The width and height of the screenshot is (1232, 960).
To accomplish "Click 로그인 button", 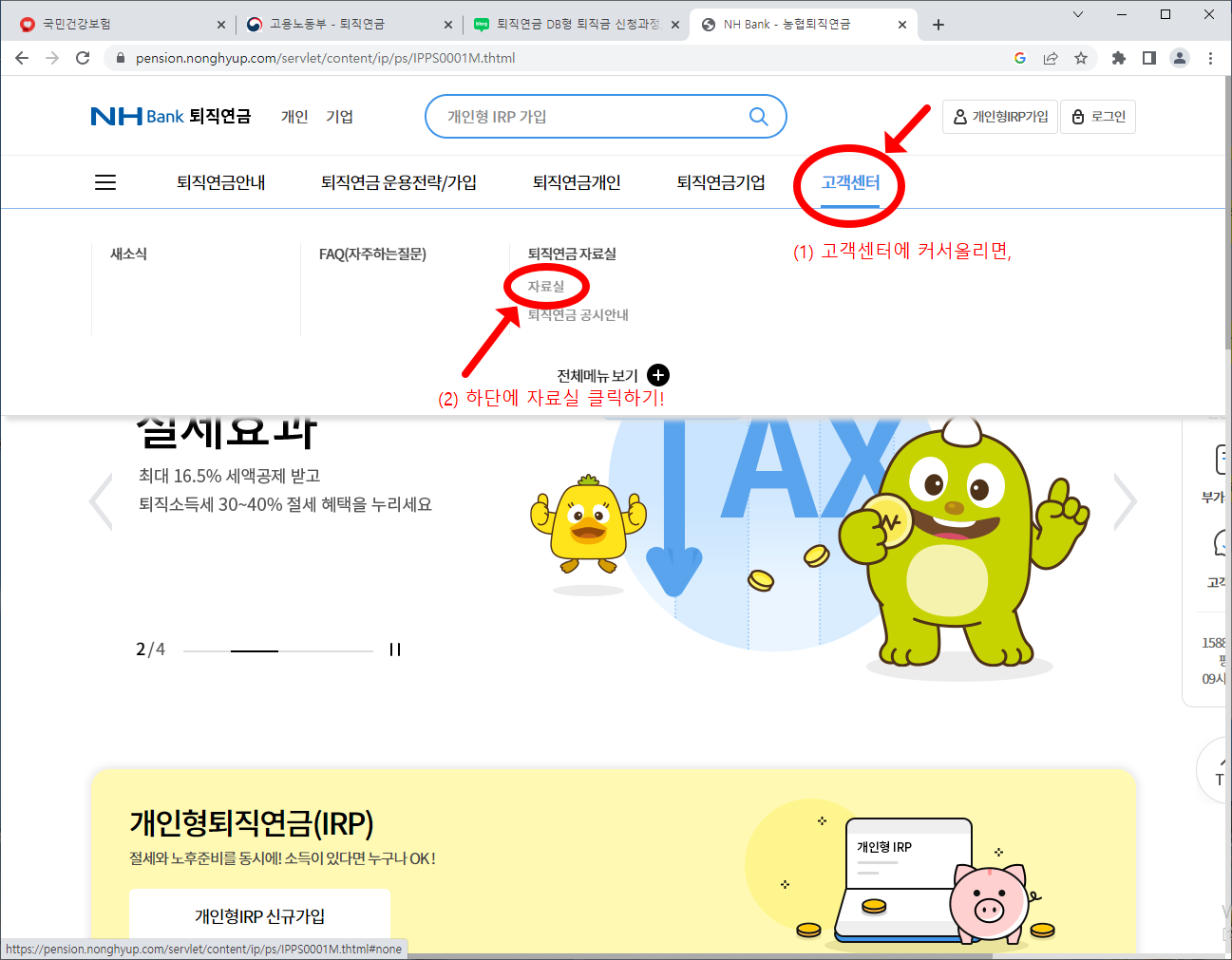I will click(x=1098, y=117).
